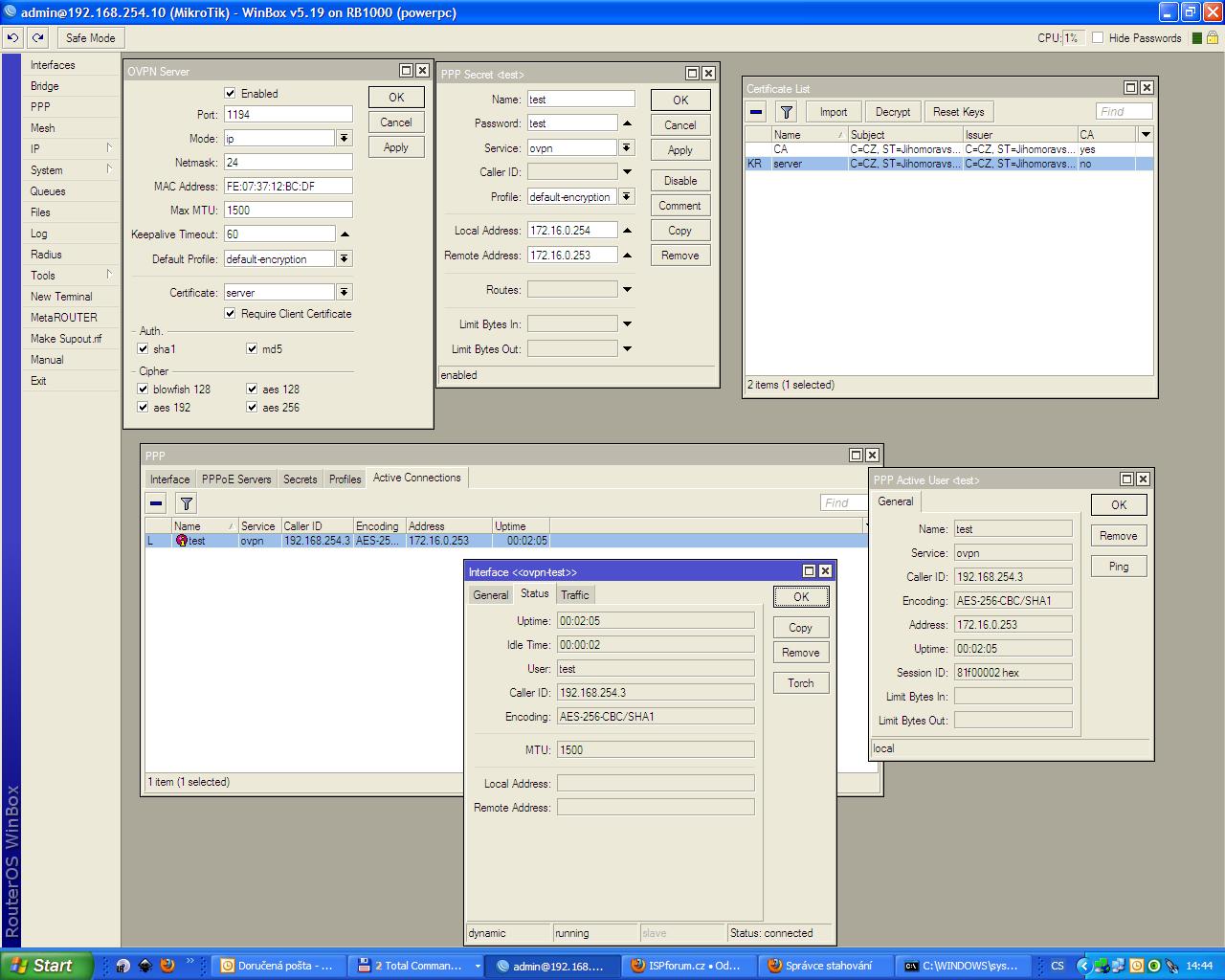Open the Profile dropdown in PPP Secret
Image resolution: width=1225 pixels, height=980 pixels.
pyautogui.click(x=627, y=196)
